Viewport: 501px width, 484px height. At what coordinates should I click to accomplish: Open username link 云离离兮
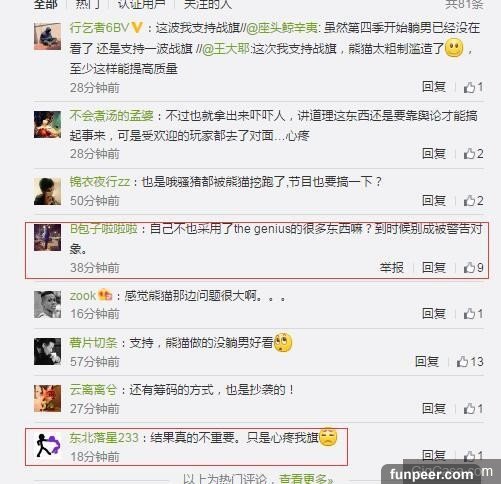click(93, 390)
